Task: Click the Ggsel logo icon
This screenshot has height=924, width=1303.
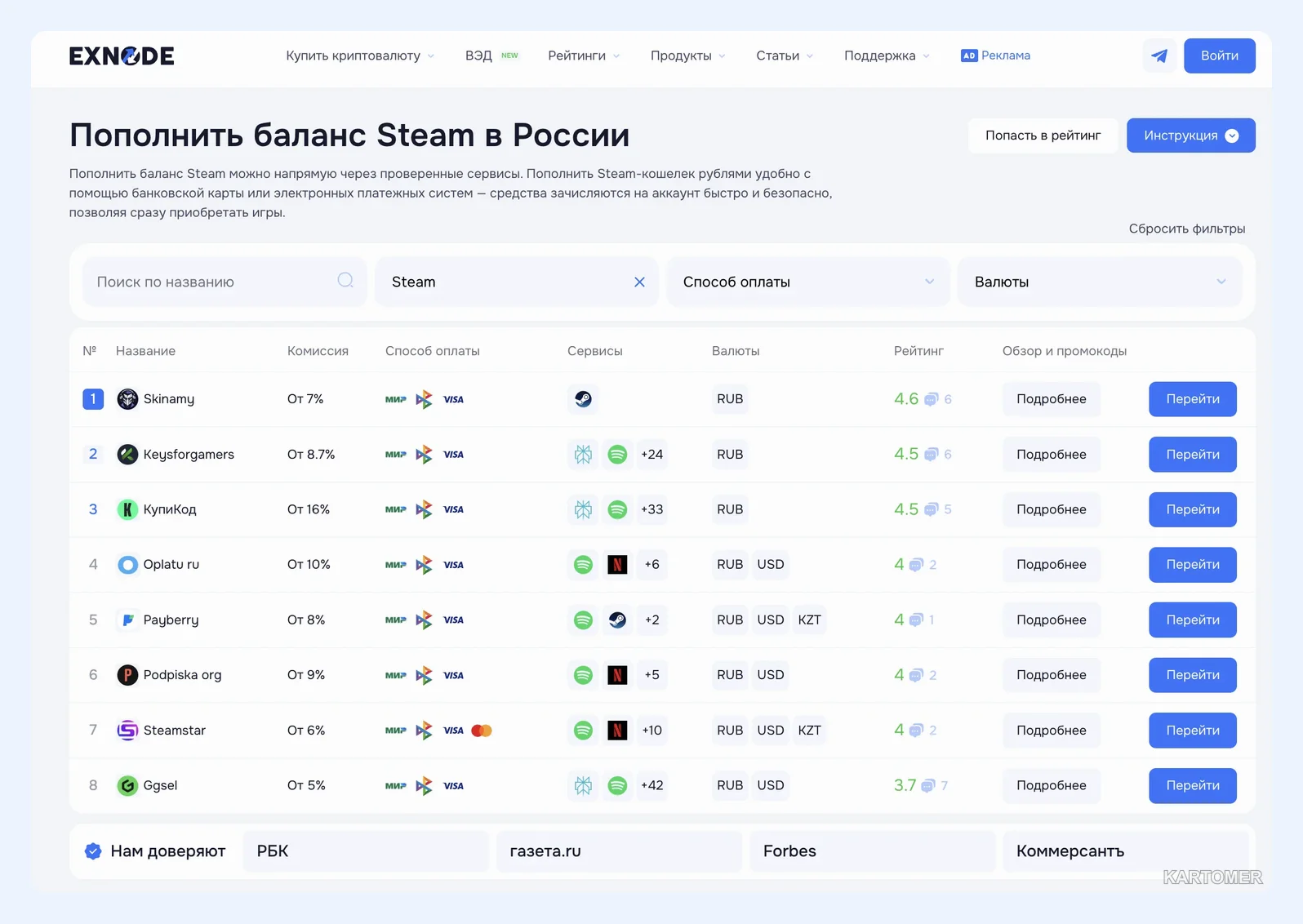Action: point(127,785)
